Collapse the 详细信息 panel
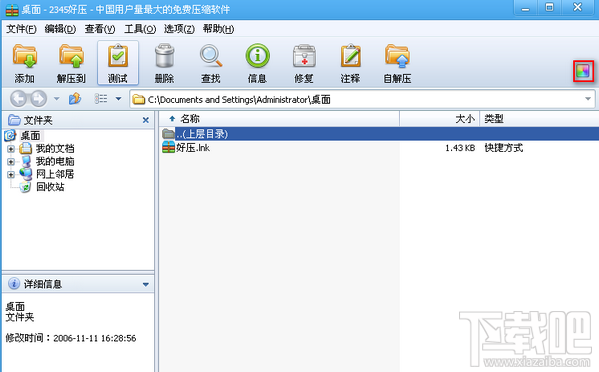Screen dimensions: 599x372 point(146,285)
